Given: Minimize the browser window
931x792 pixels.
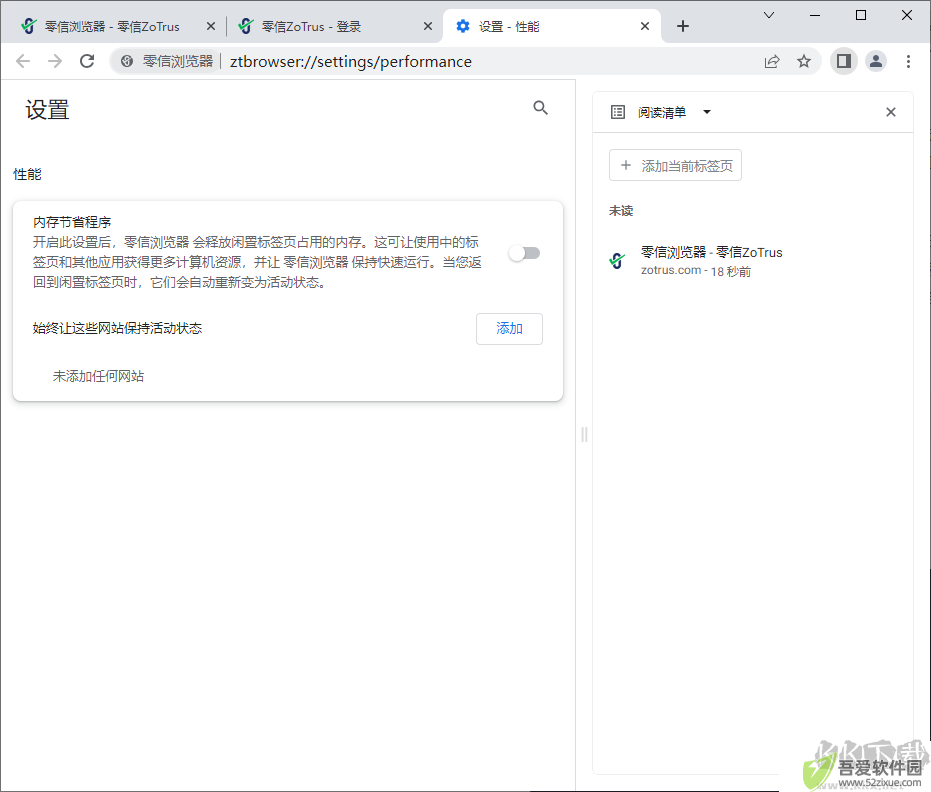Looking at the screenshot, I should 815,15.
